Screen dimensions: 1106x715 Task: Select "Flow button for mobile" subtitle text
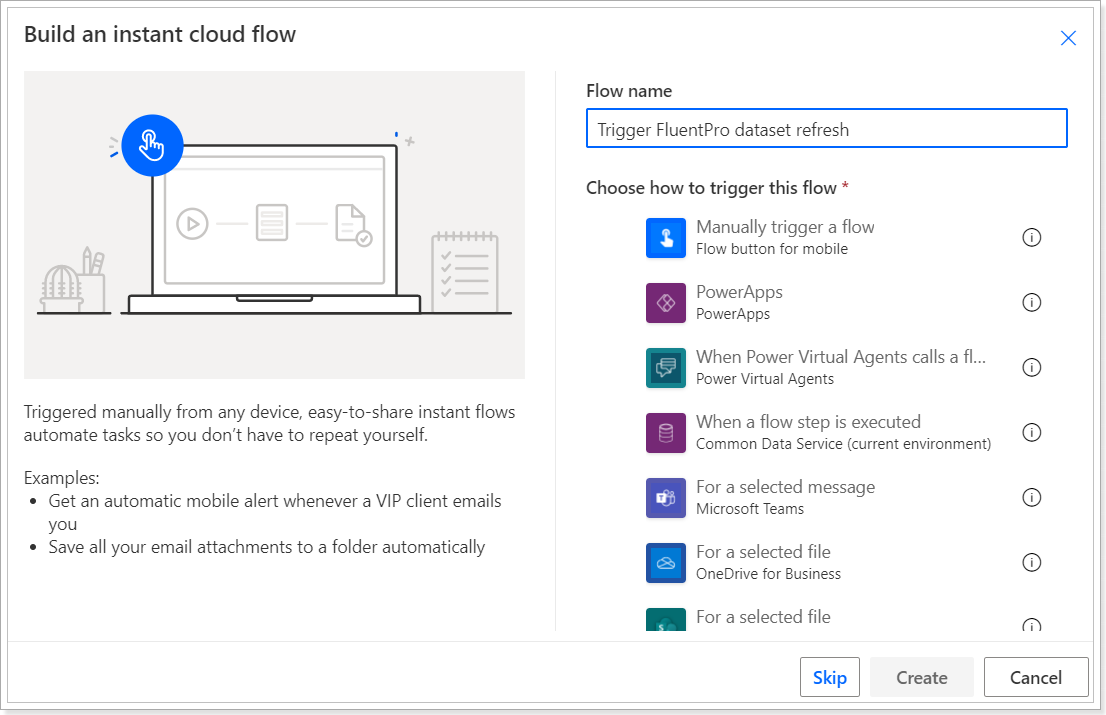(x=772, y=249)
